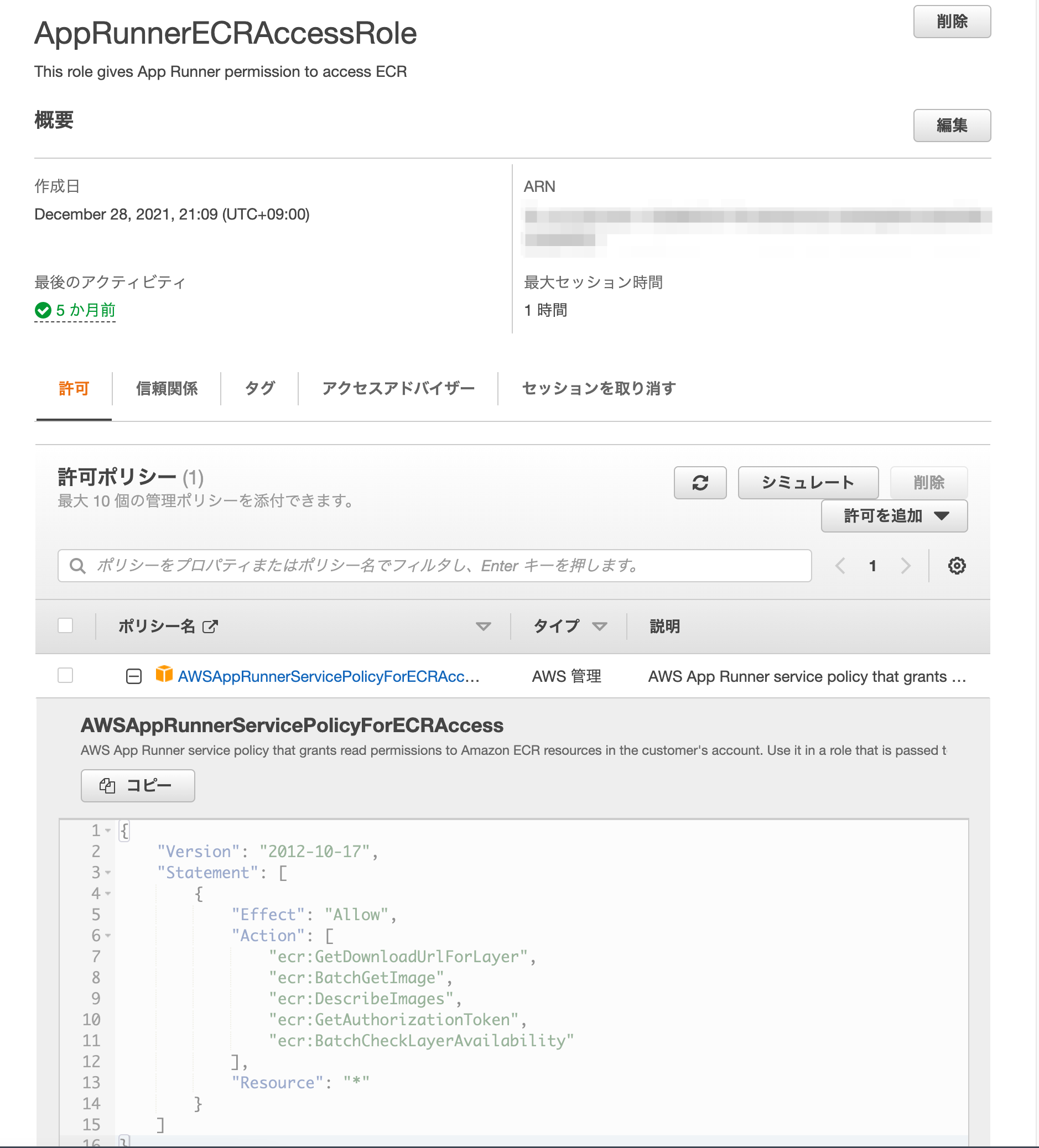Viewport: 1039px width, 1148px height.
Task: Click "ecr:GetDownloadUrlForLayer" in JSON
Action: pyautogui.click(x=398, y=957)
